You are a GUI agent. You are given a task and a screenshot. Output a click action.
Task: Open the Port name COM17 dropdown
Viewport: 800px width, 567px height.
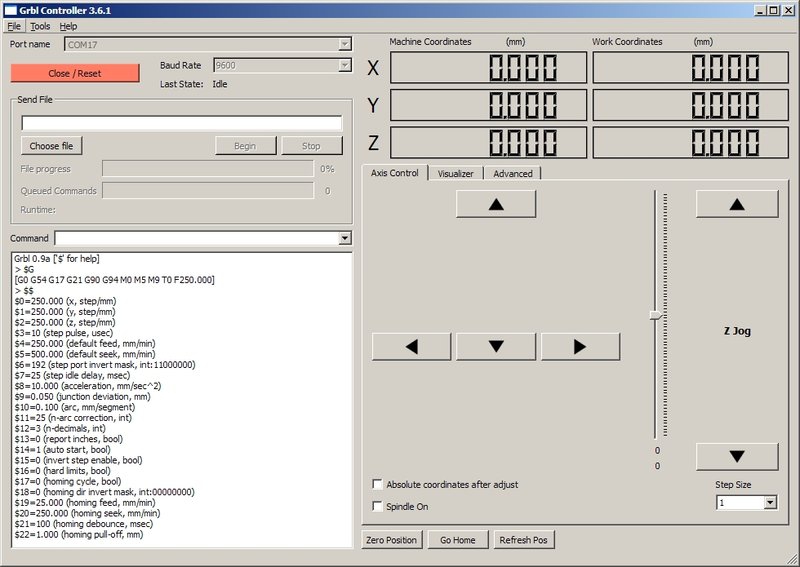345,44
